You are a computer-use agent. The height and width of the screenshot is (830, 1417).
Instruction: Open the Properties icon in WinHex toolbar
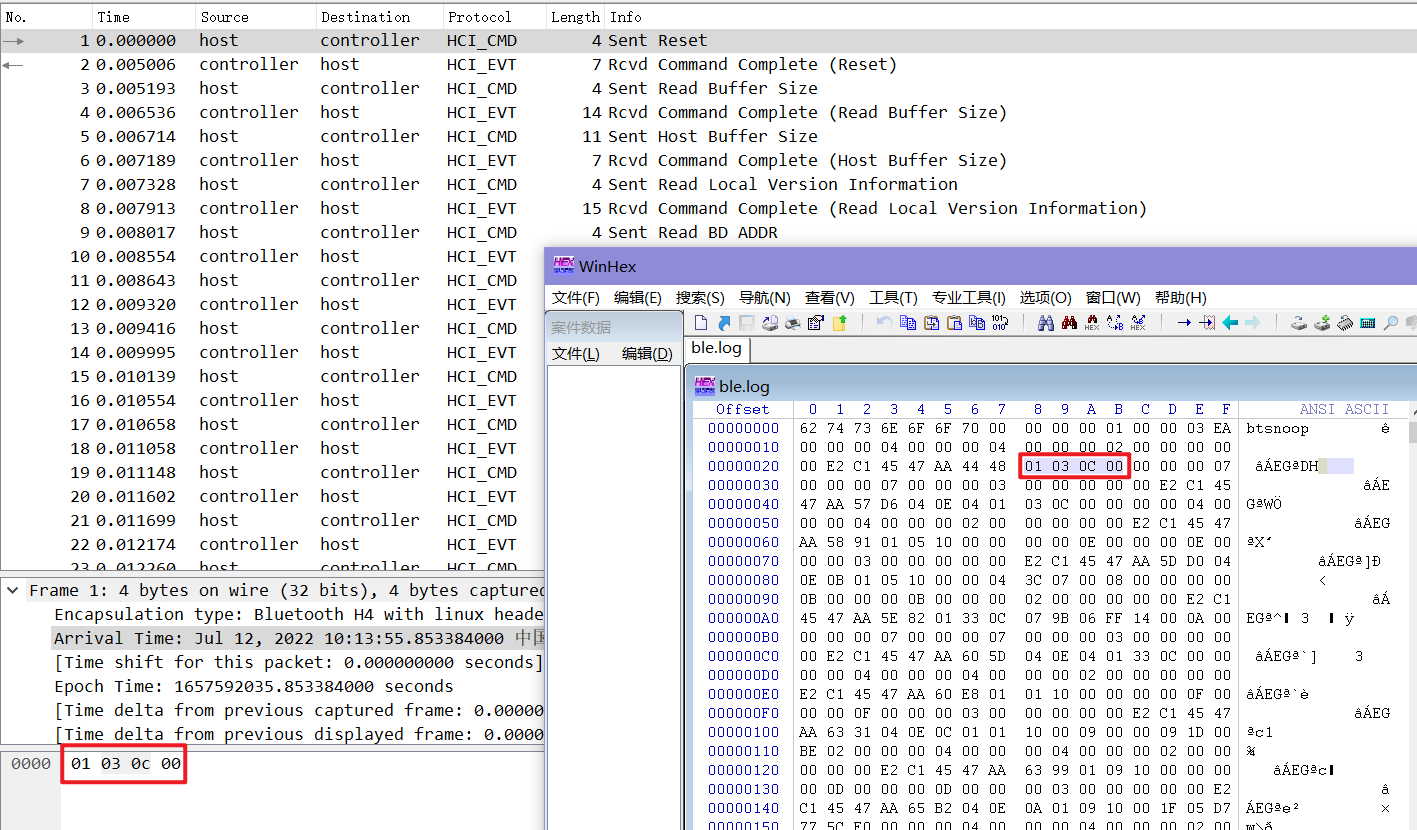815,323
